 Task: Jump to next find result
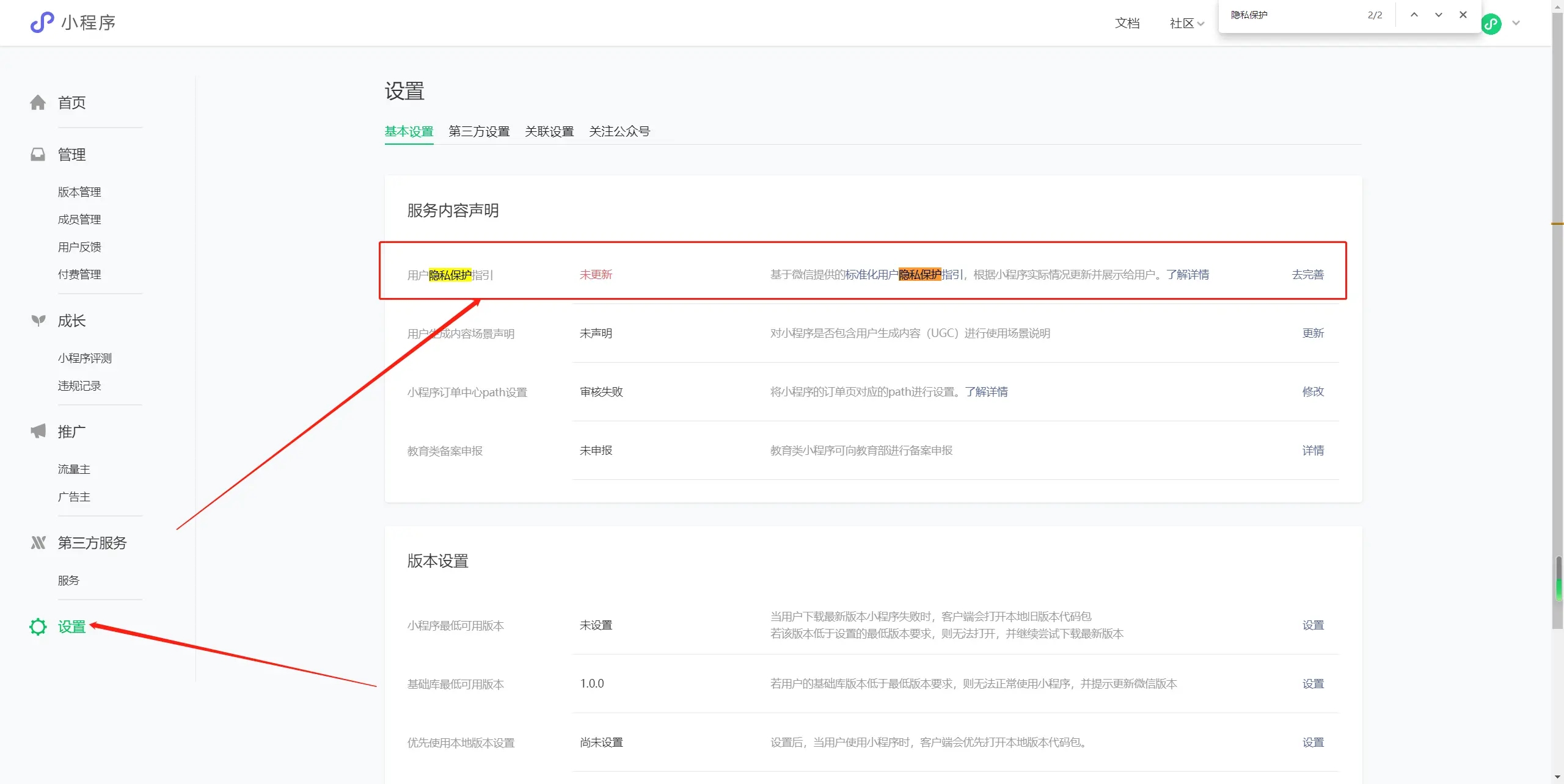coord(1438,15)
